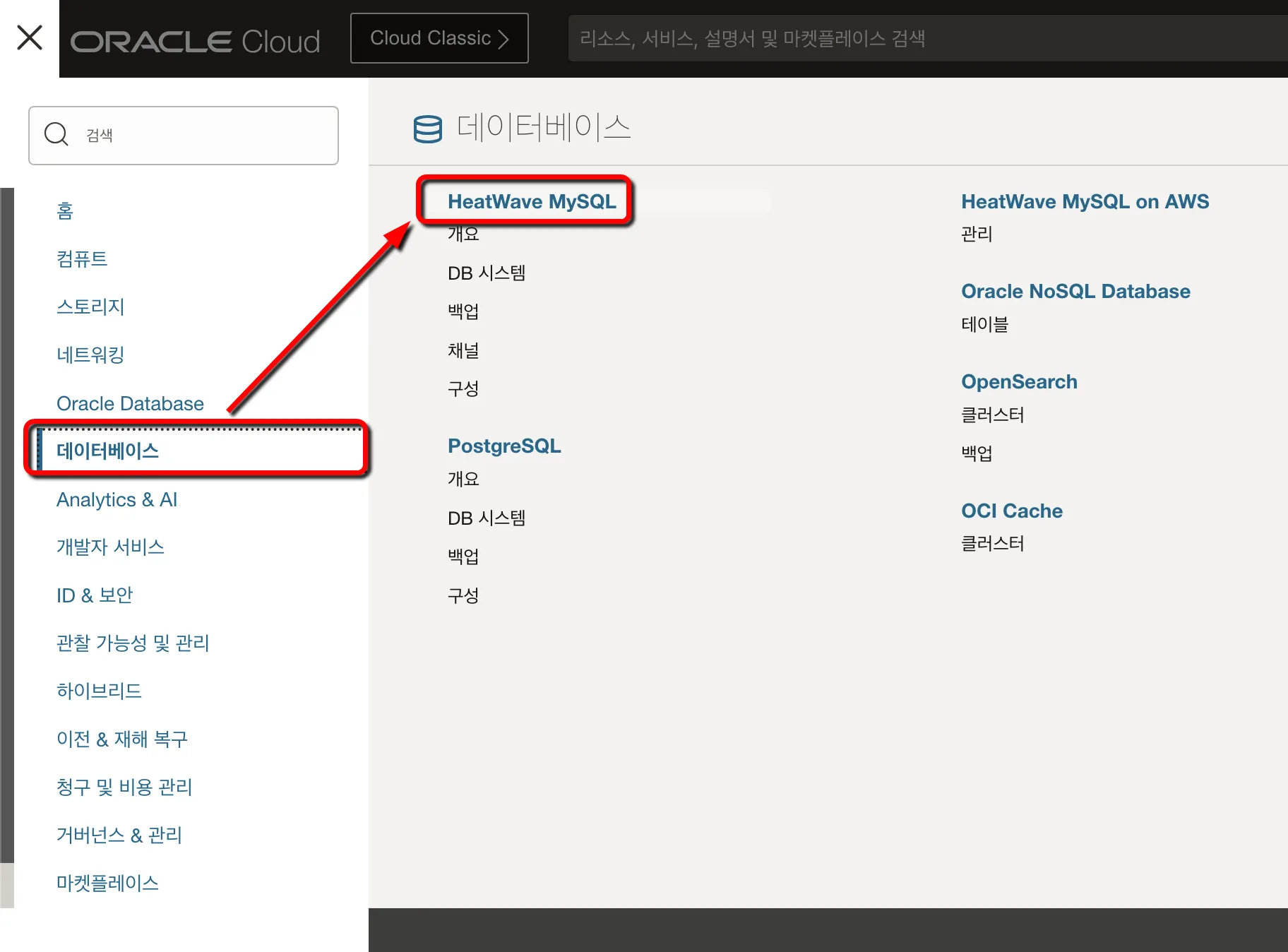The height and width of the screenshot is (952, 1288).
Task: Open the HeatWave MySQL service link
Action: [532, 201]
